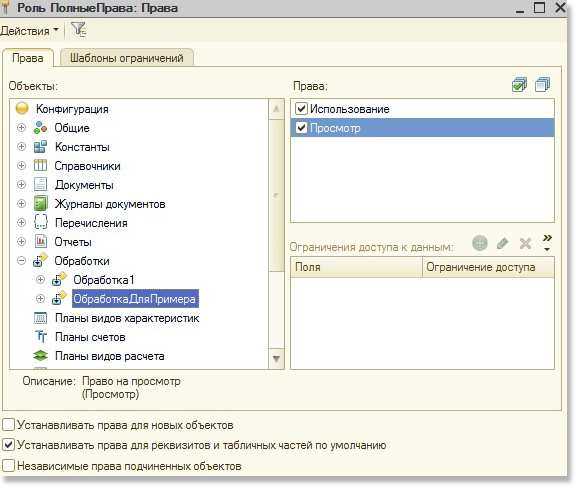Switch to Шаблоны ограничений tab
578x488 pixels.
(x=127, y=58)
